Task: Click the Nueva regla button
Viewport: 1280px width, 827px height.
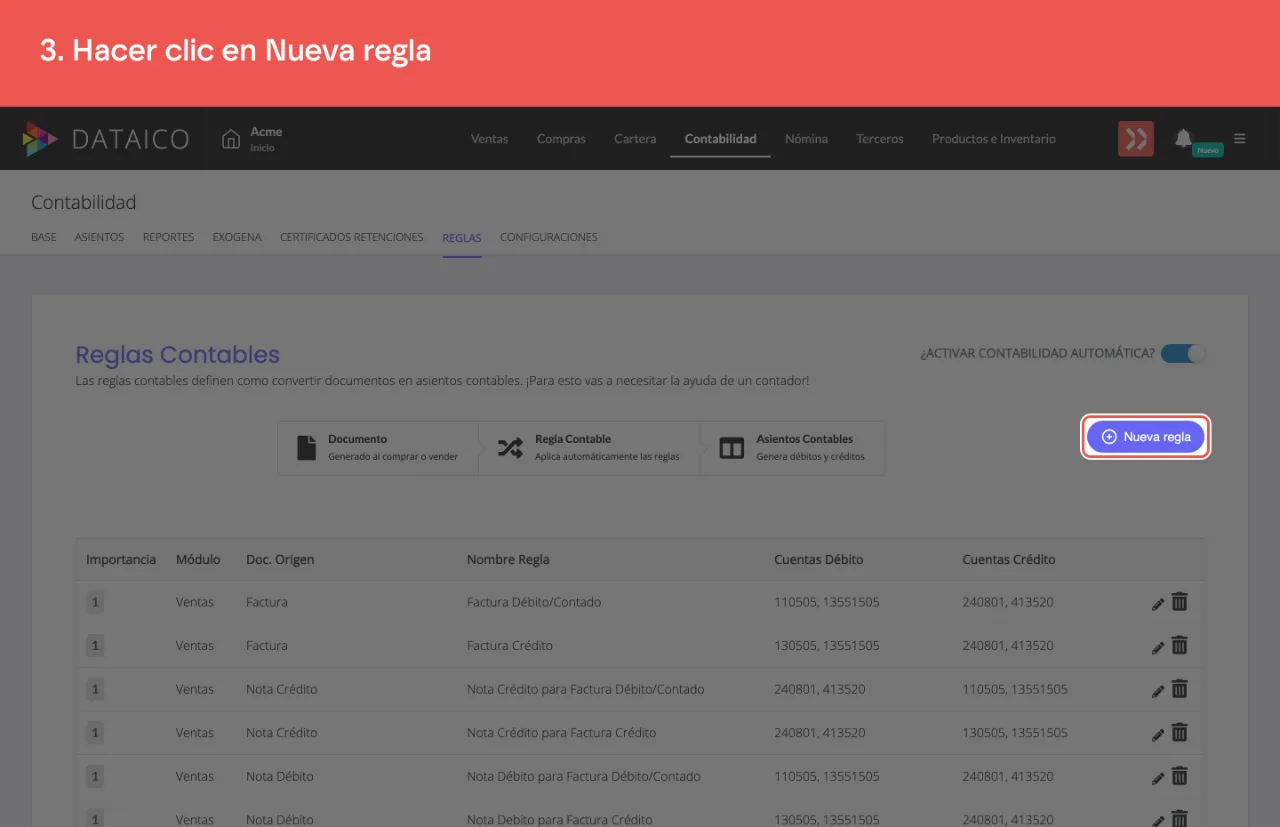Action: click(x=1146, y=437)
